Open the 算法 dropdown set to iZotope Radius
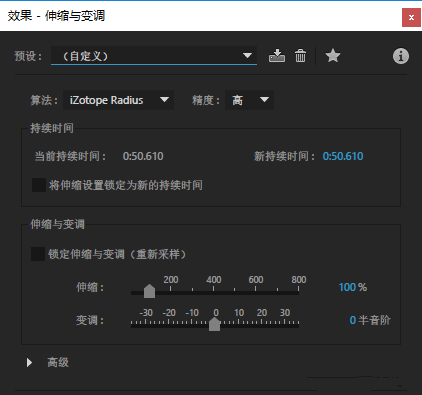This screenshot has width=422, height=395. pyautogui.click(x=118, y=100)
